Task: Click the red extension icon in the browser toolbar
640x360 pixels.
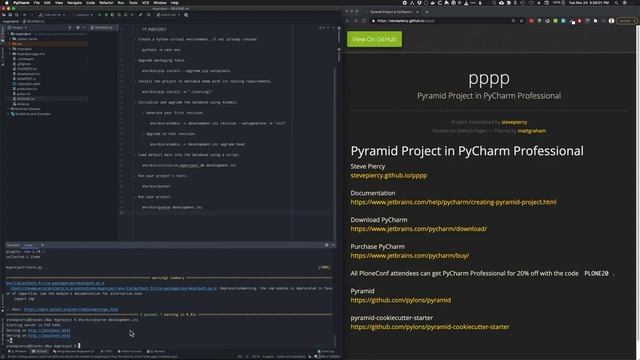Action: (531, 20)
